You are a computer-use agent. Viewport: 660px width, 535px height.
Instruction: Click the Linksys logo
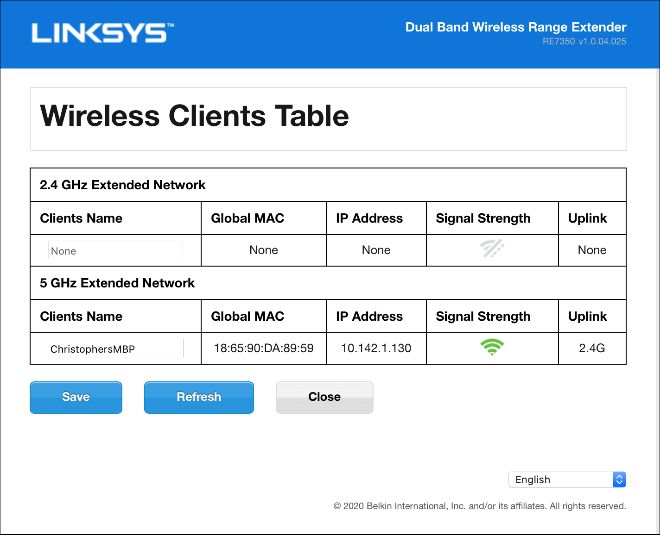103,33
